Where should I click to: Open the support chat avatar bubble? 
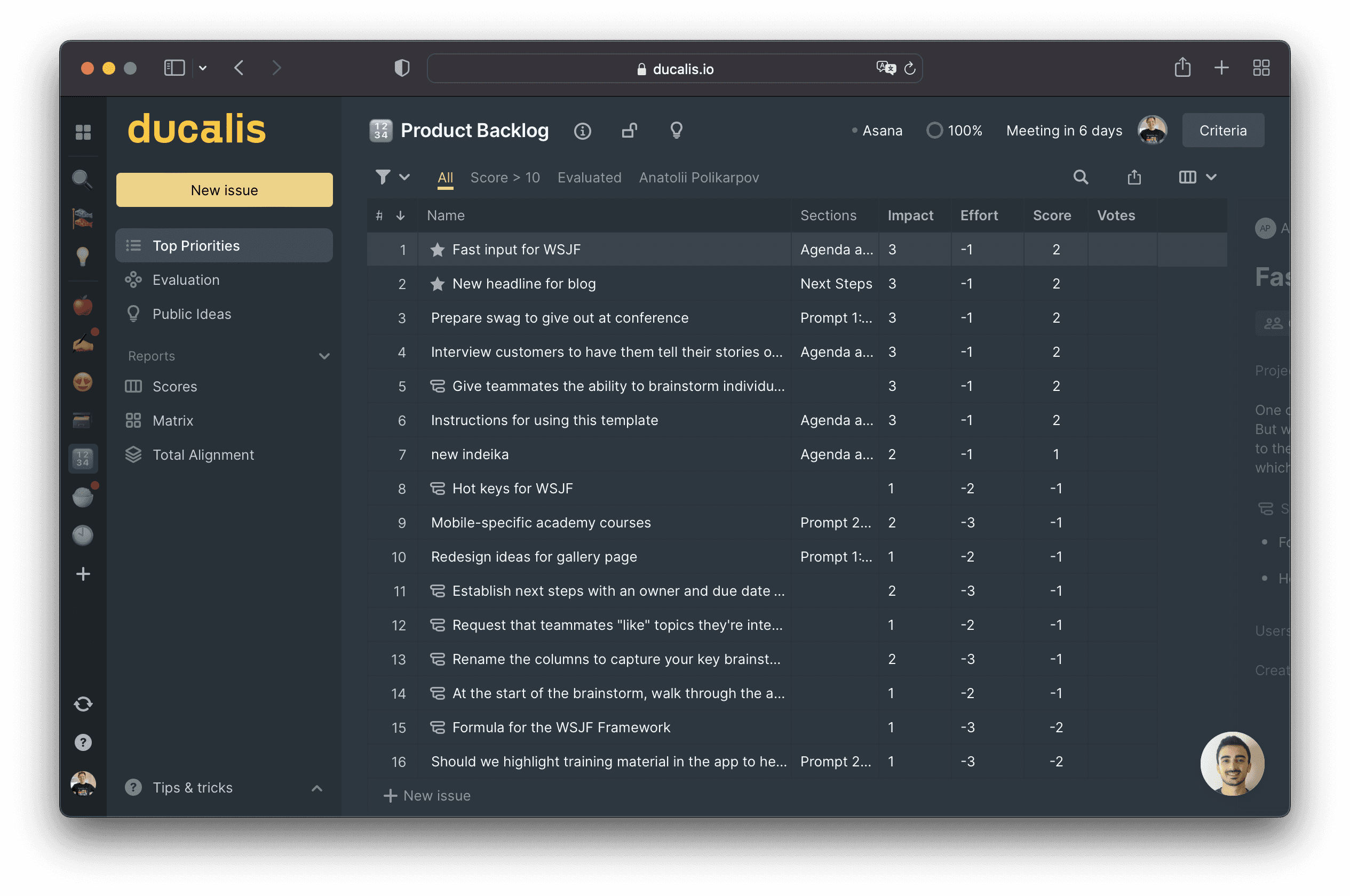pos(1232,763)
